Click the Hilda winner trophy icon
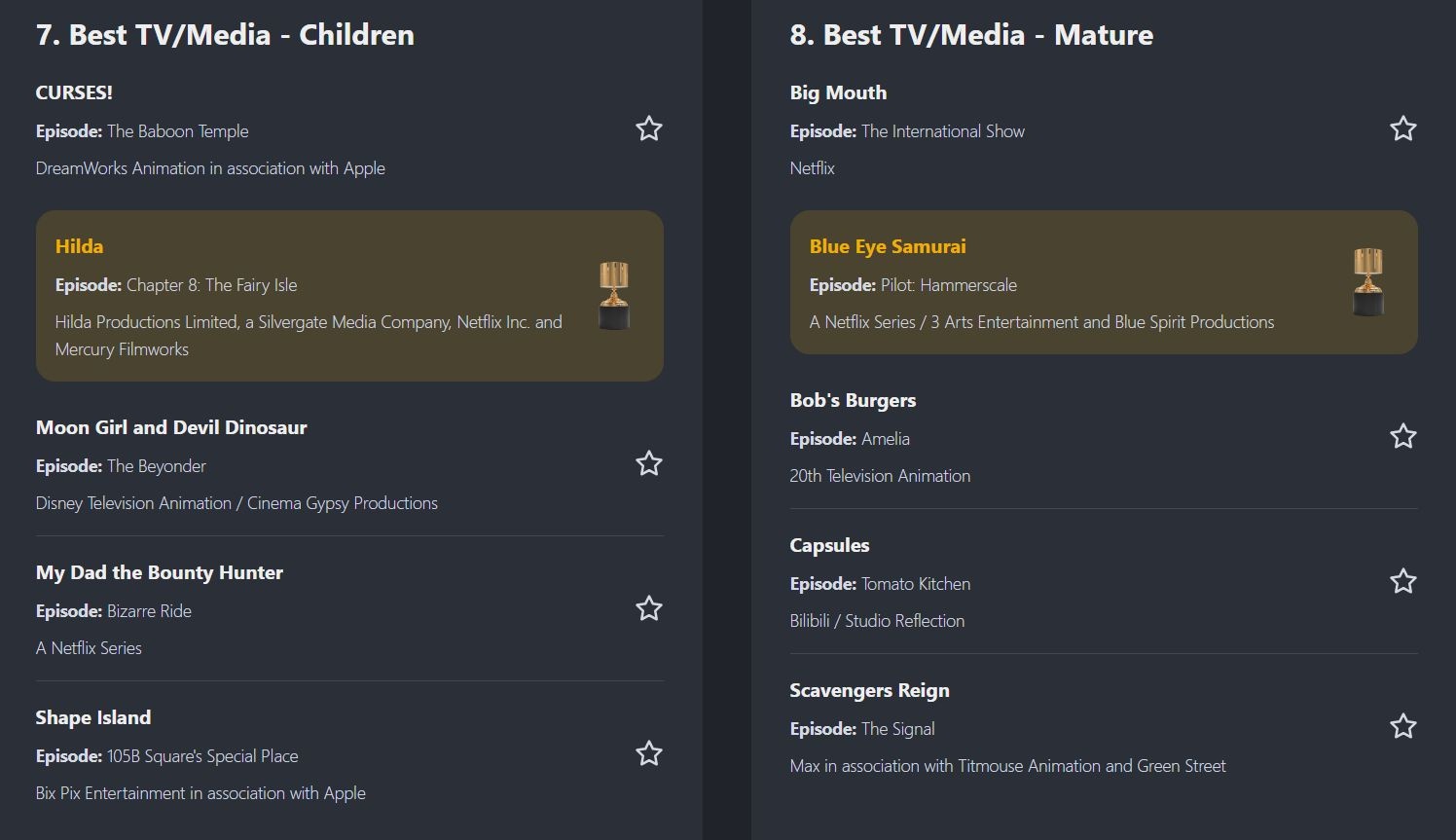 pos(614,296)
